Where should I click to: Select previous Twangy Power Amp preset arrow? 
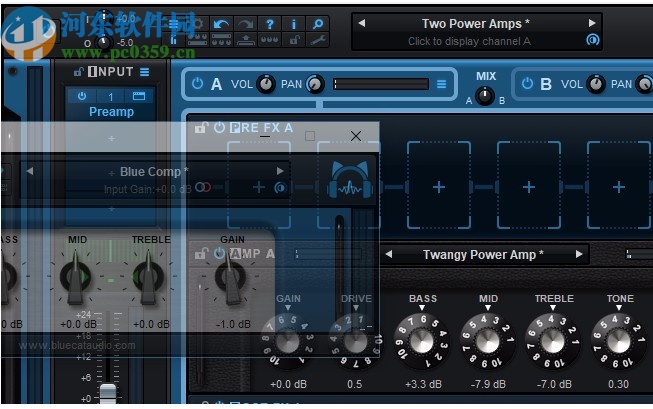pos(389,254)
